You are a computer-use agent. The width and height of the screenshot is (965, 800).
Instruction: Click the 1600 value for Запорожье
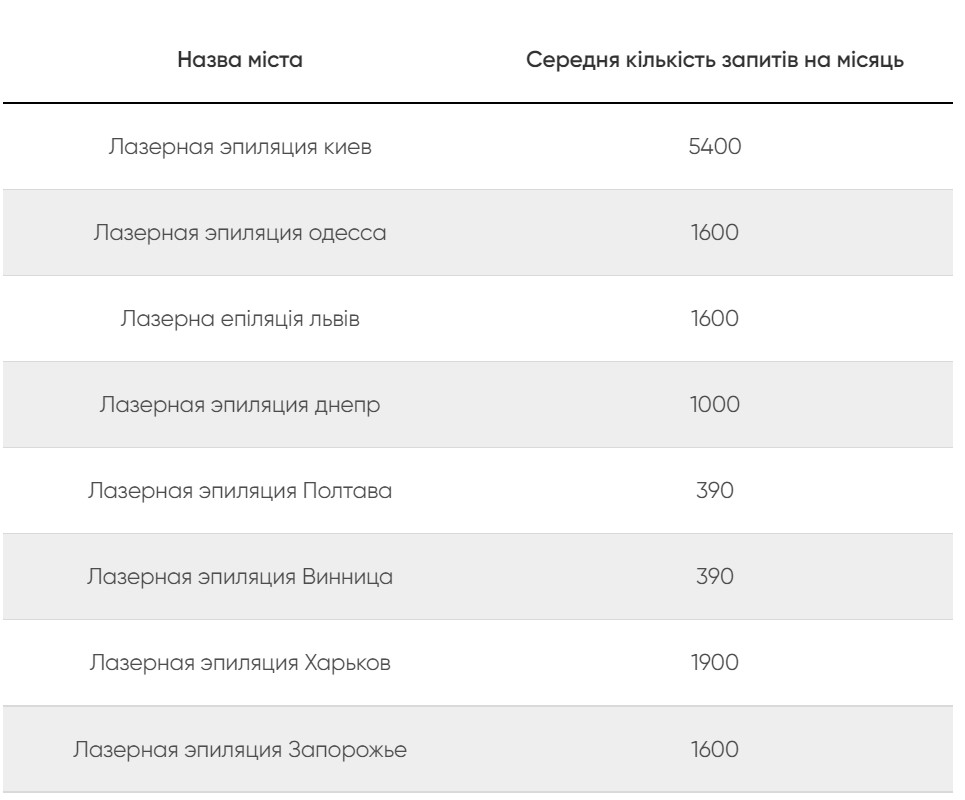715,750
